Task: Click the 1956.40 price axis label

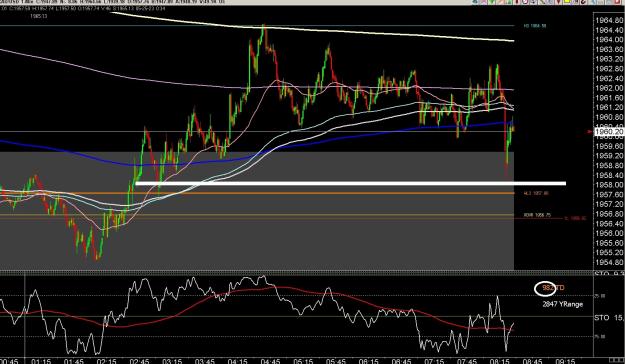Action: [610, 224]
